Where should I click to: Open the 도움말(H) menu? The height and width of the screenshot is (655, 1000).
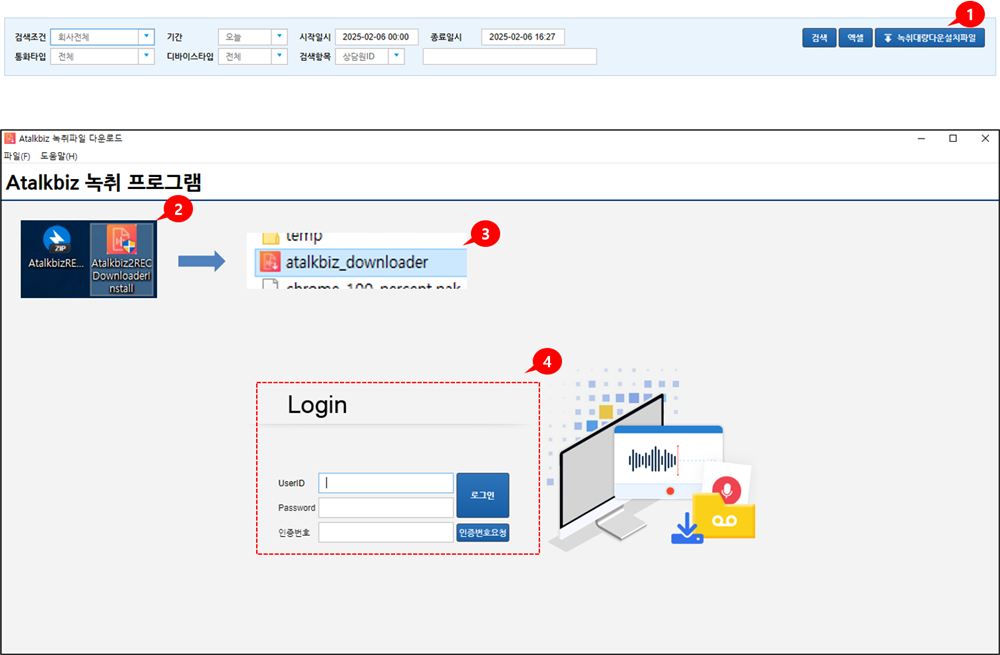(58, 156)
